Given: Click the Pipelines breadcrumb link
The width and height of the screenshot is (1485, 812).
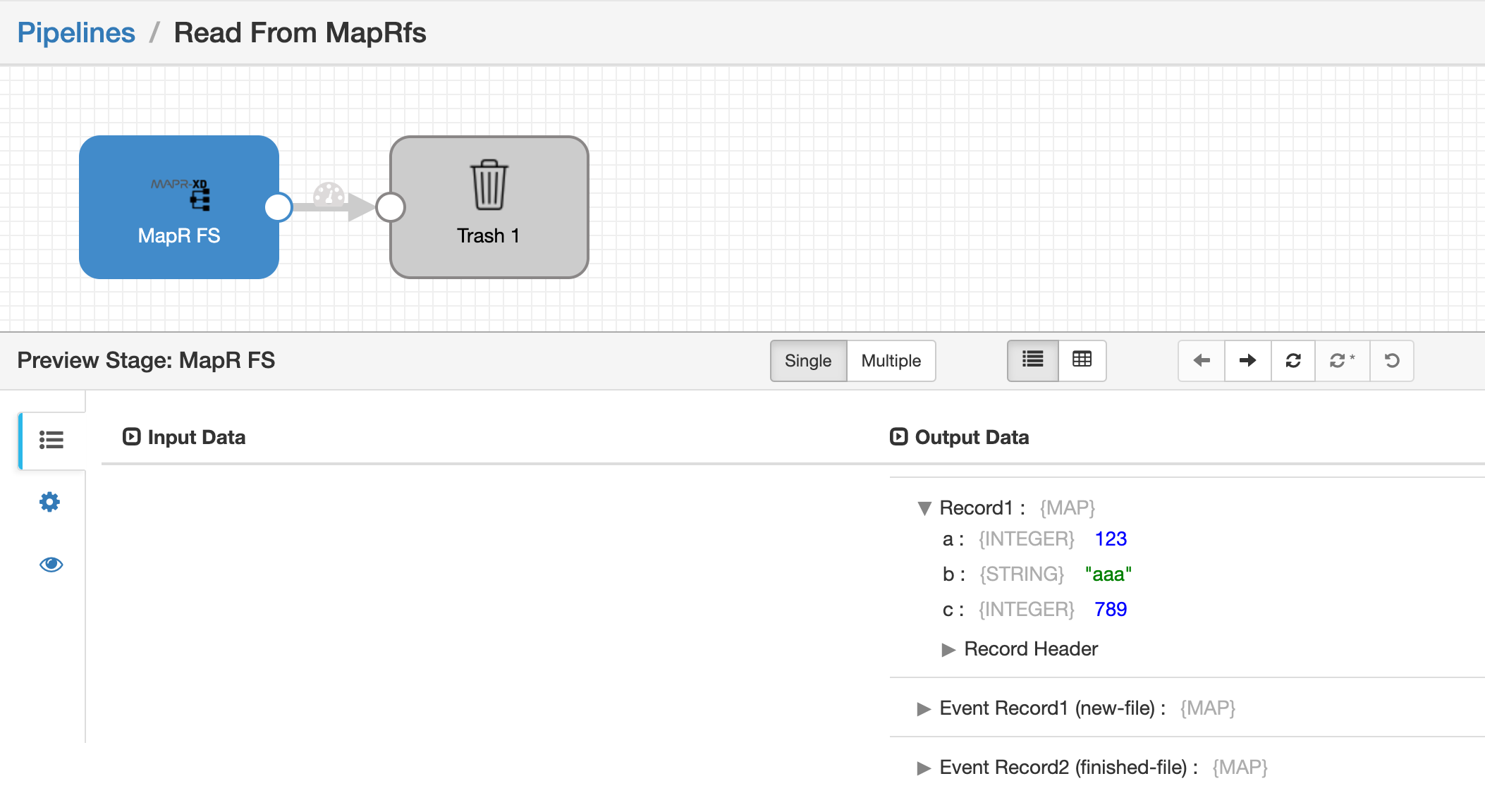Looking at the screenshot, I should (76, 32).
